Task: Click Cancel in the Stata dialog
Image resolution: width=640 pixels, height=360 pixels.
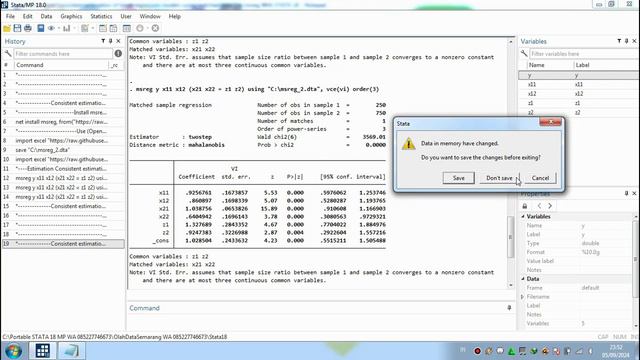Action: pos(540,178)
